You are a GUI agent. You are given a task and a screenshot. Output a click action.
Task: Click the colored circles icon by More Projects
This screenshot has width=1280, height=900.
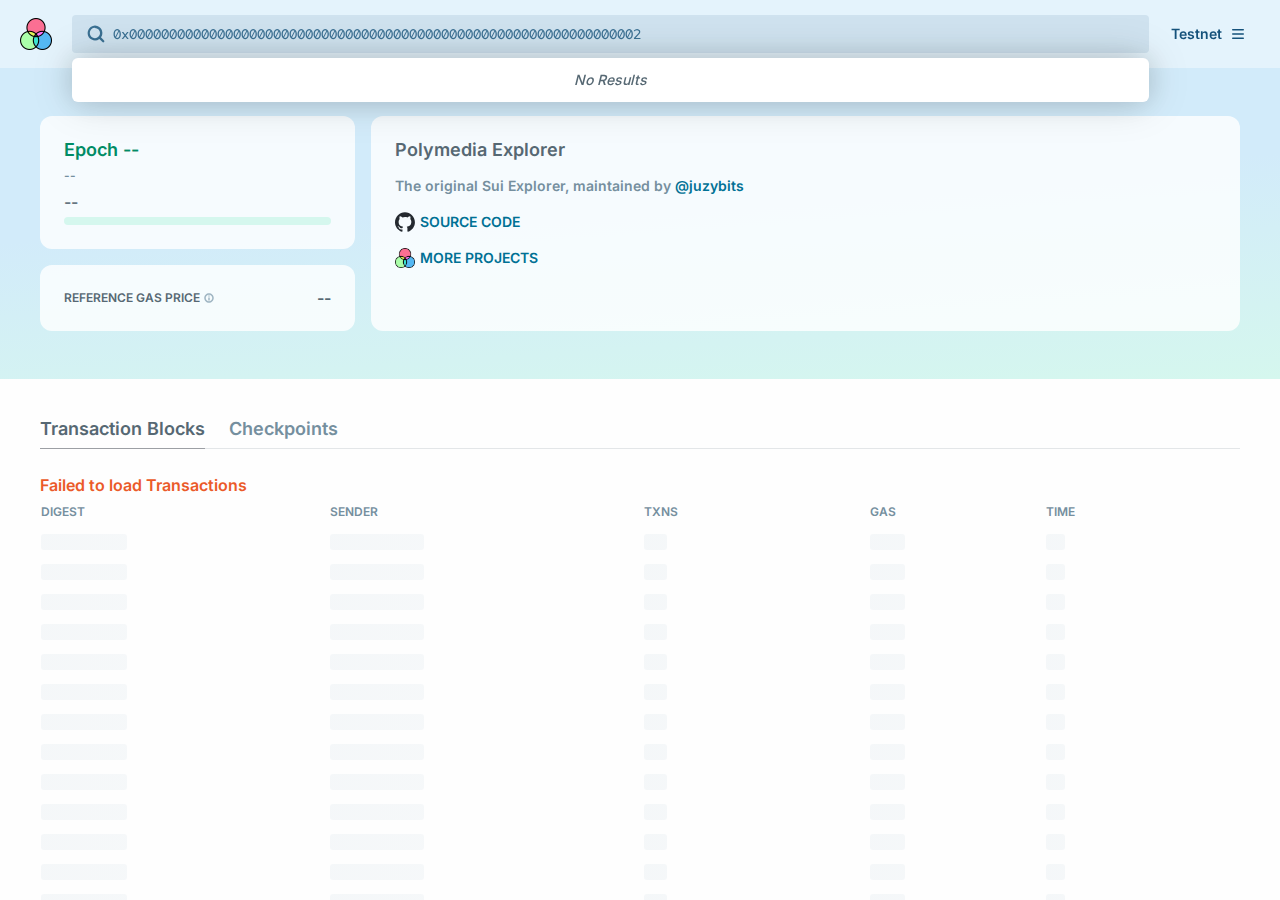(405, 258)
